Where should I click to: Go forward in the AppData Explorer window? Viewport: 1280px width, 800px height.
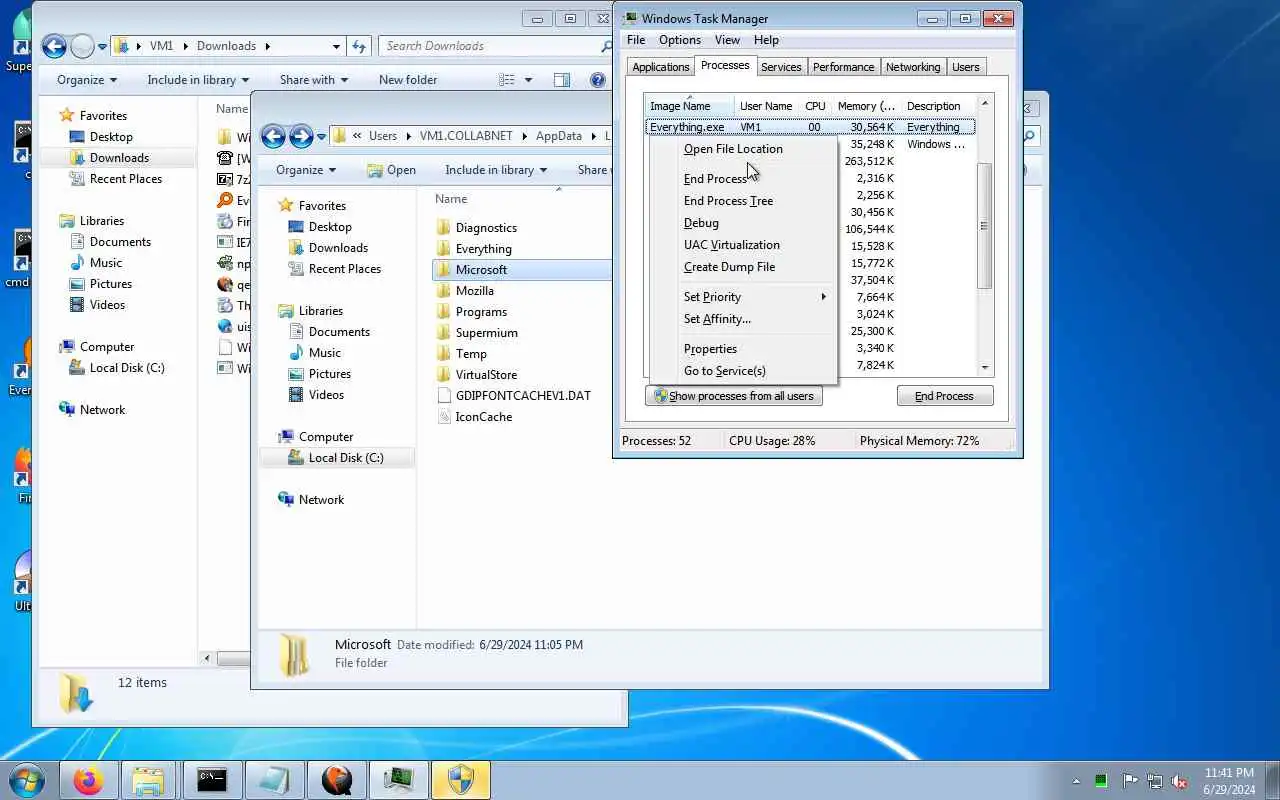click(301, 136)
